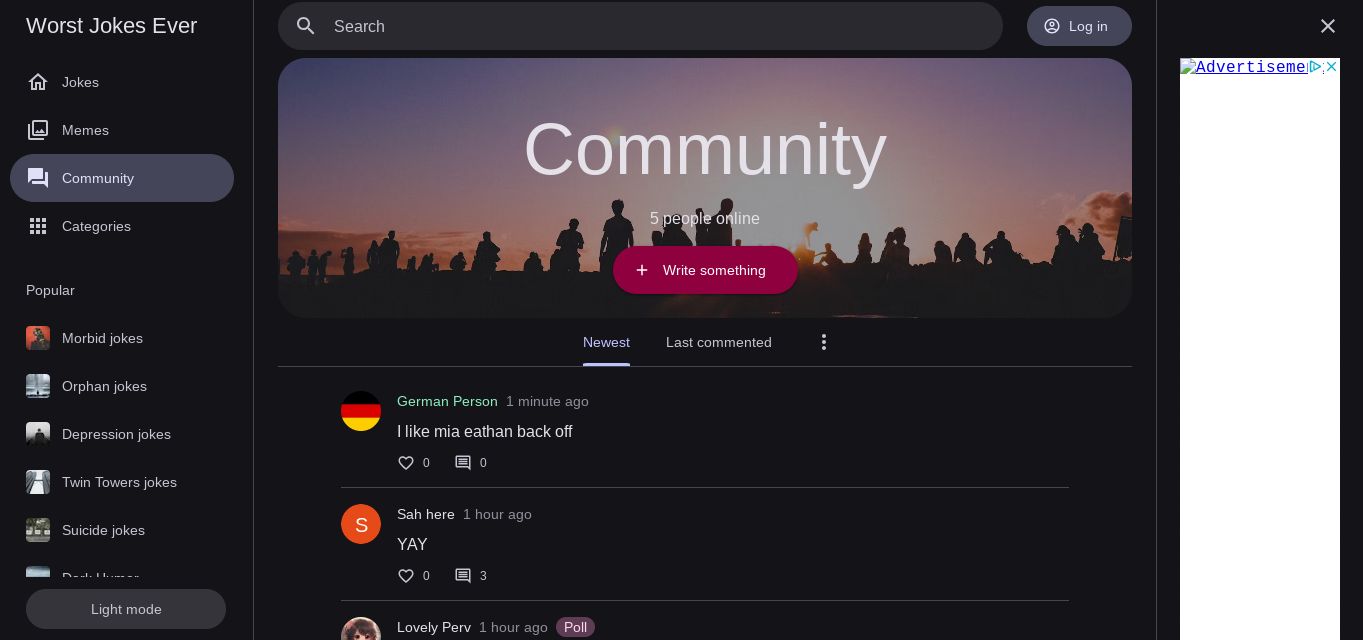This screenshot has width=1363, height=640.
Task: Open the Categories grid icon
Action: click(38, 226)
